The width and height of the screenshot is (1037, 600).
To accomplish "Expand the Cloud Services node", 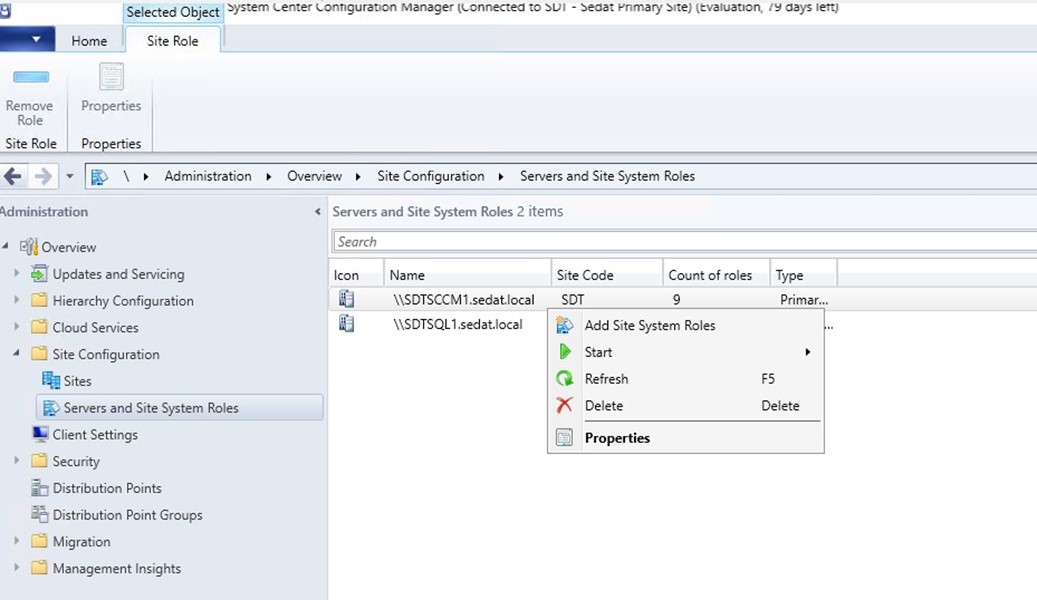I will pos(17,326).
